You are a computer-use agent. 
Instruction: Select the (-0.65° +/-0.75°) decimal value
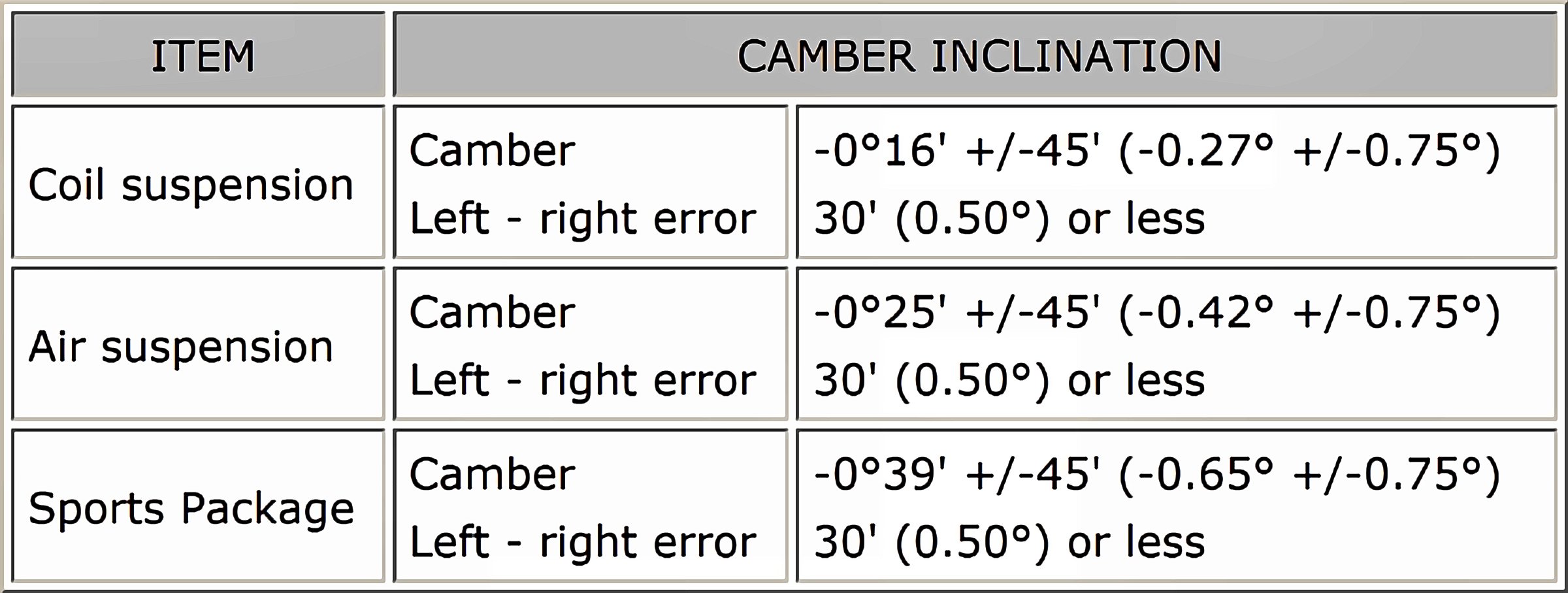[x=1309, y=474]
